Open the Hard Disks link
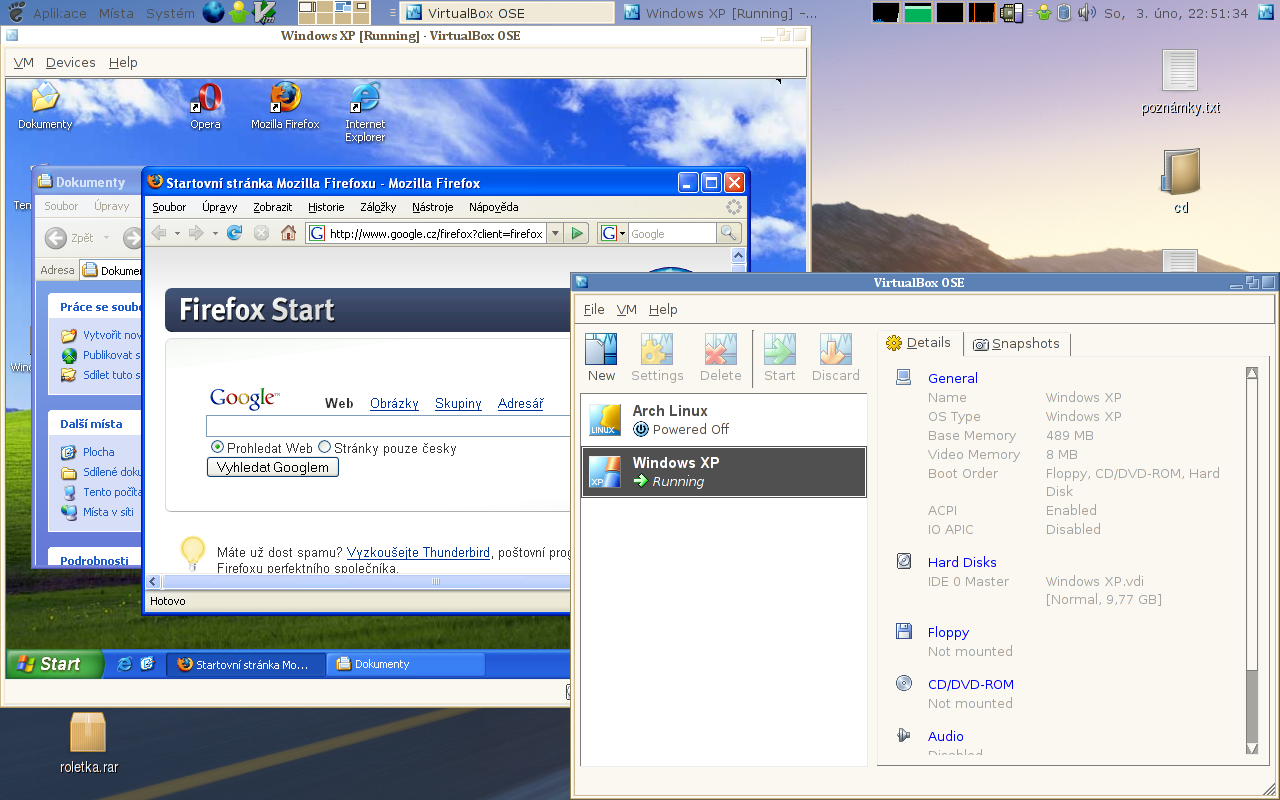Screen dimensions: 1280x800 pos(962,562)
